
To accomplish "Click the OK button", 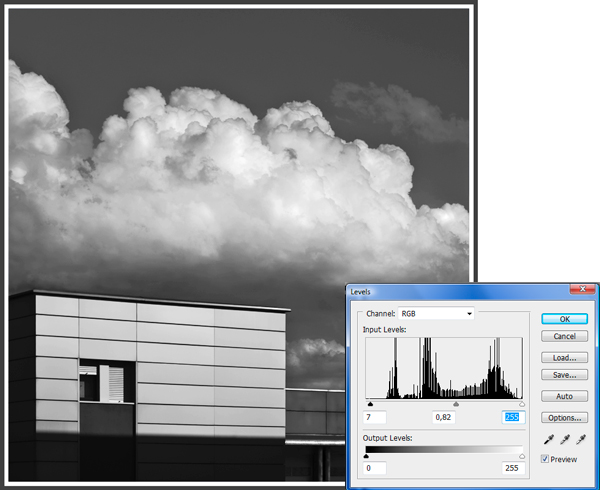I will pos(564,319).
